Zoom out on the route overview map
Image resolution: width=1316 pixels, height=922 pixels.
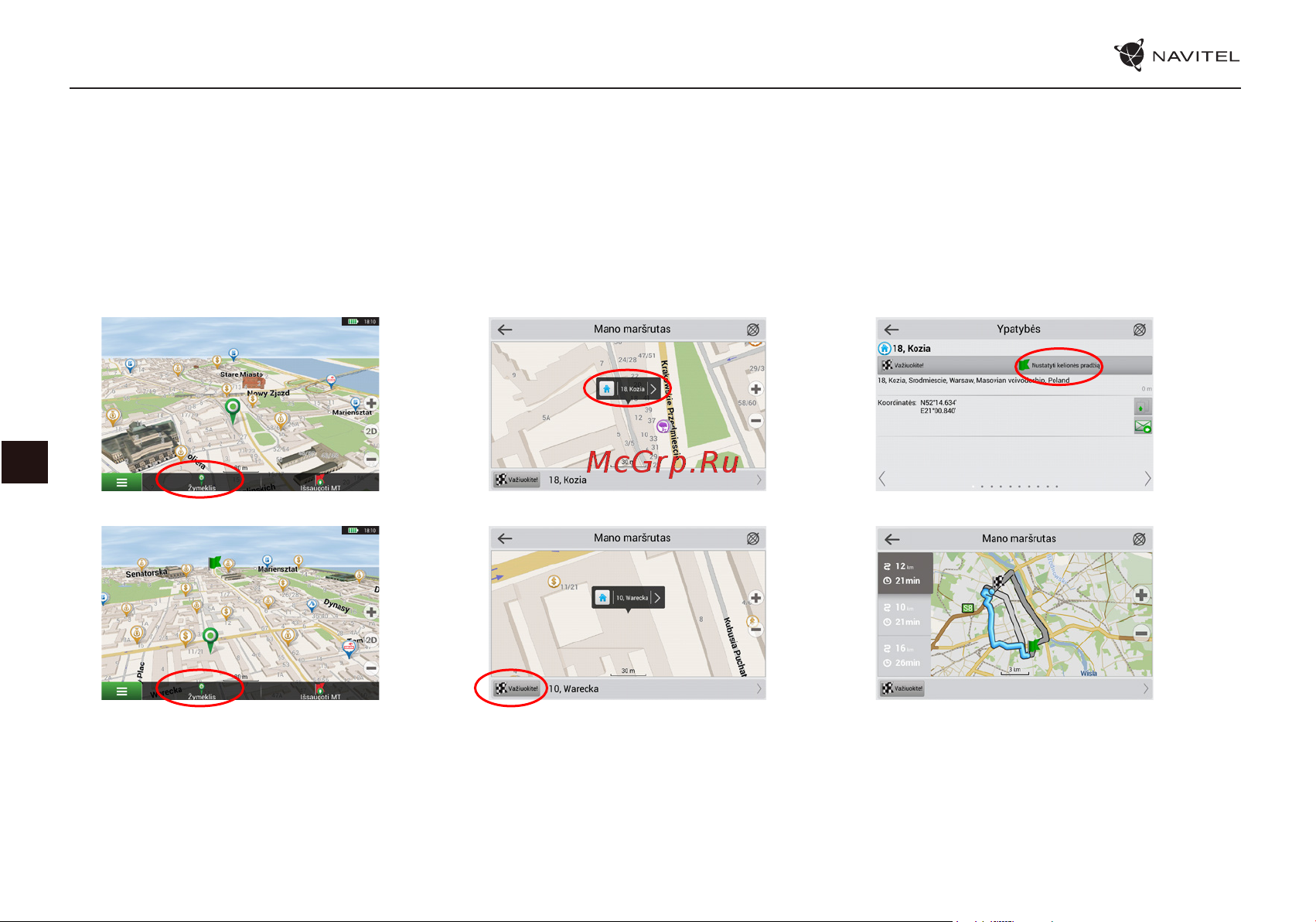pos(1141,633)
